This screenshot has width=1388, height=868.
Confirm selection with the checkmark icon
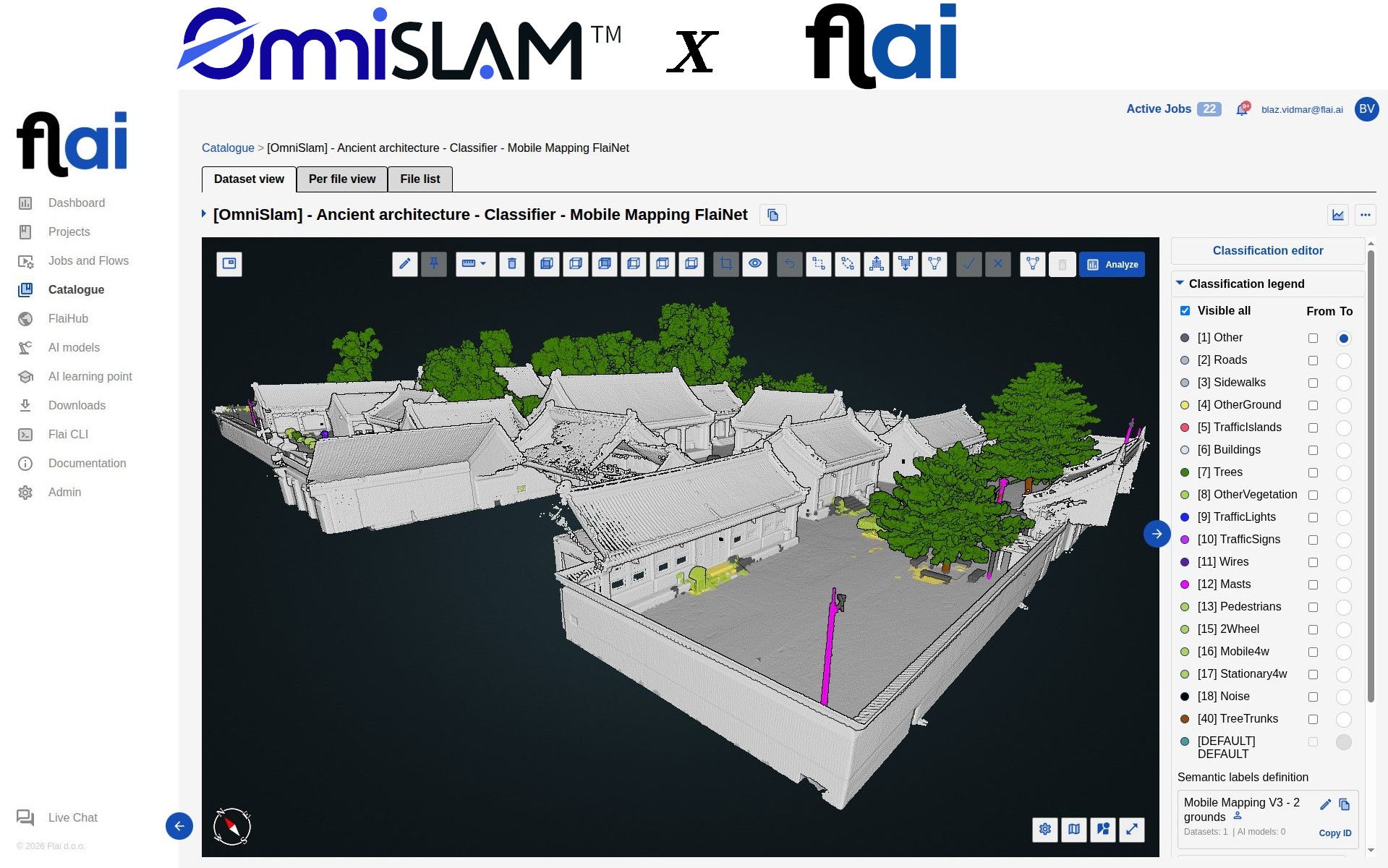click(969, 264)
